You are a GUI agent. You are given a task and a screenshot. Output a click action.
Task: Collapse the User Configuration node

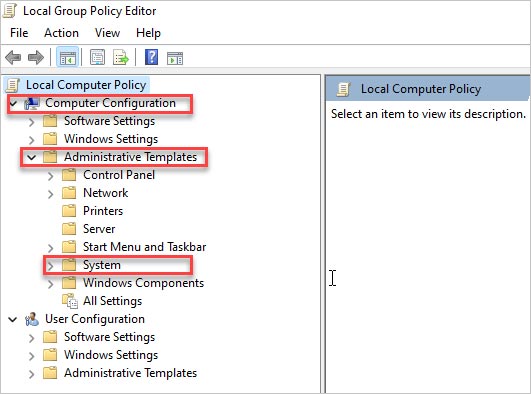point(13,319)
